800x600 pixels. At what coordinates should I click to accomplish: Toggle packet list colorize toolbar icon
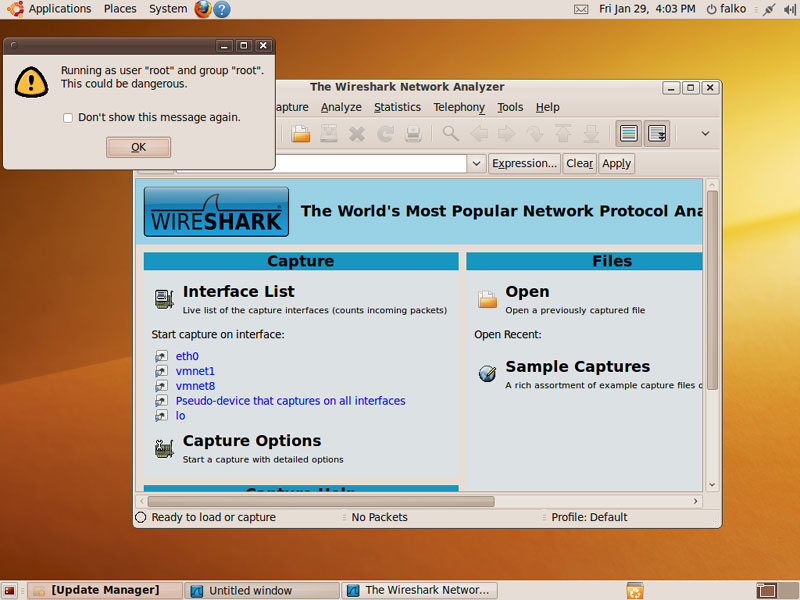click(629, 133)
